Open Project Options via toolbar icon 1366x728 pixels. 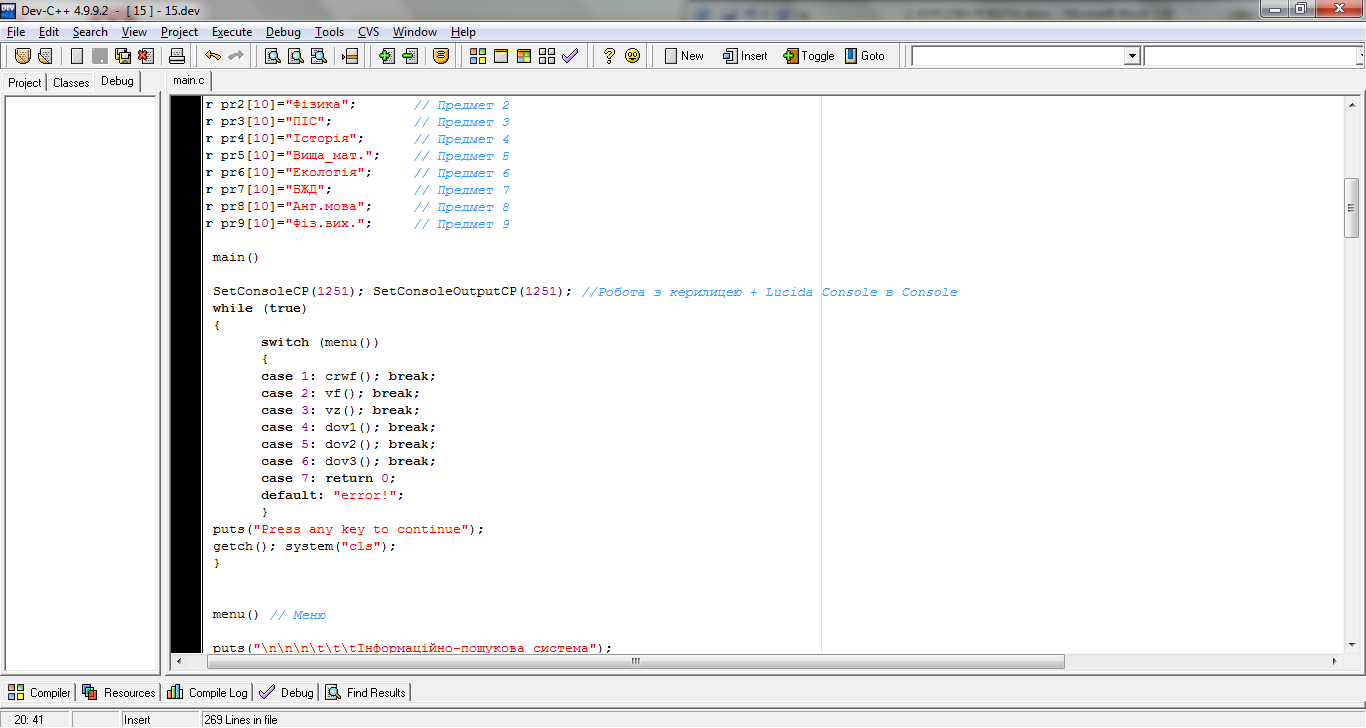pyautogui.click(x=441, y=56)
